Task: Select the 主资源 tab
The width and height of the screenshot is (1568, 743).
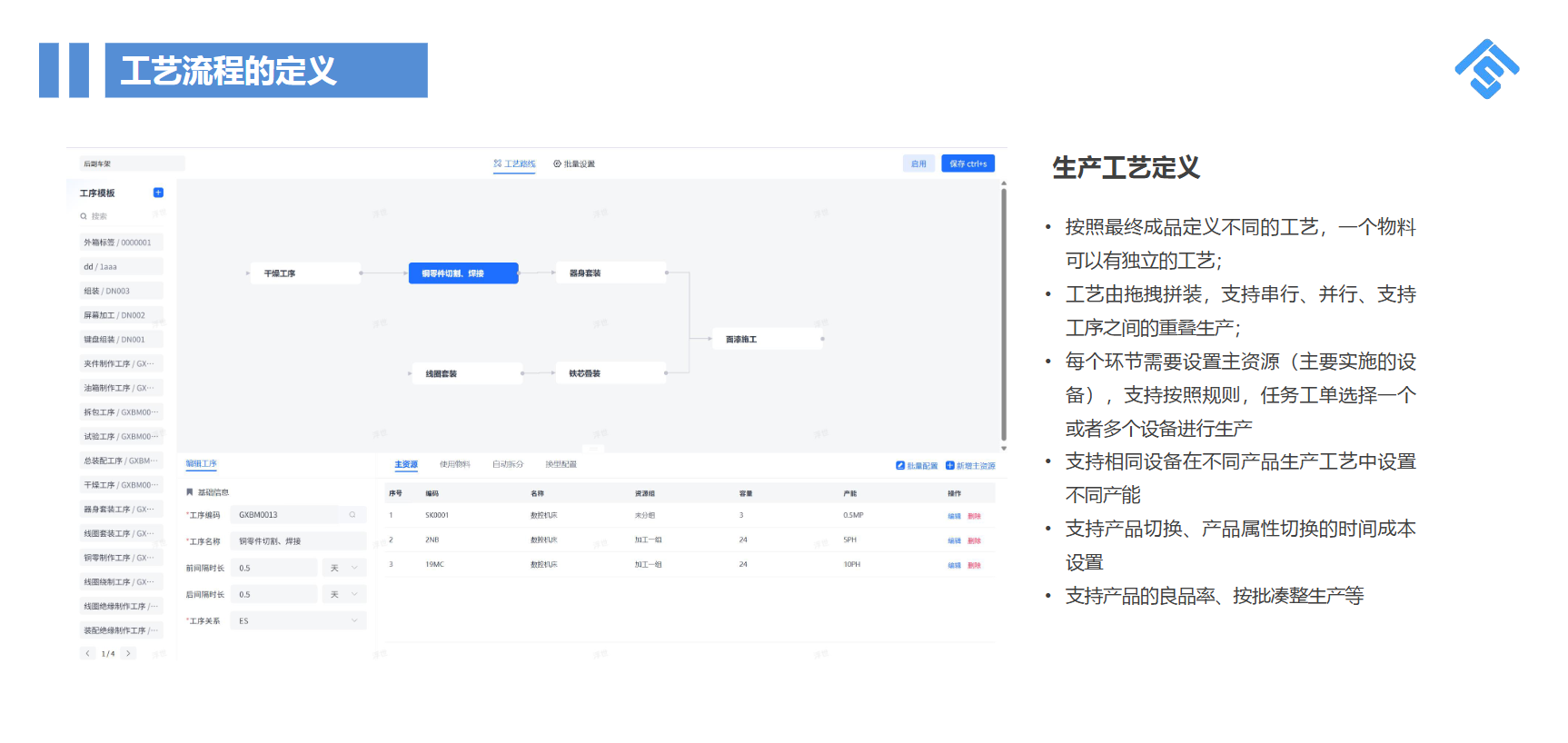Action: [x=406, y=464]
